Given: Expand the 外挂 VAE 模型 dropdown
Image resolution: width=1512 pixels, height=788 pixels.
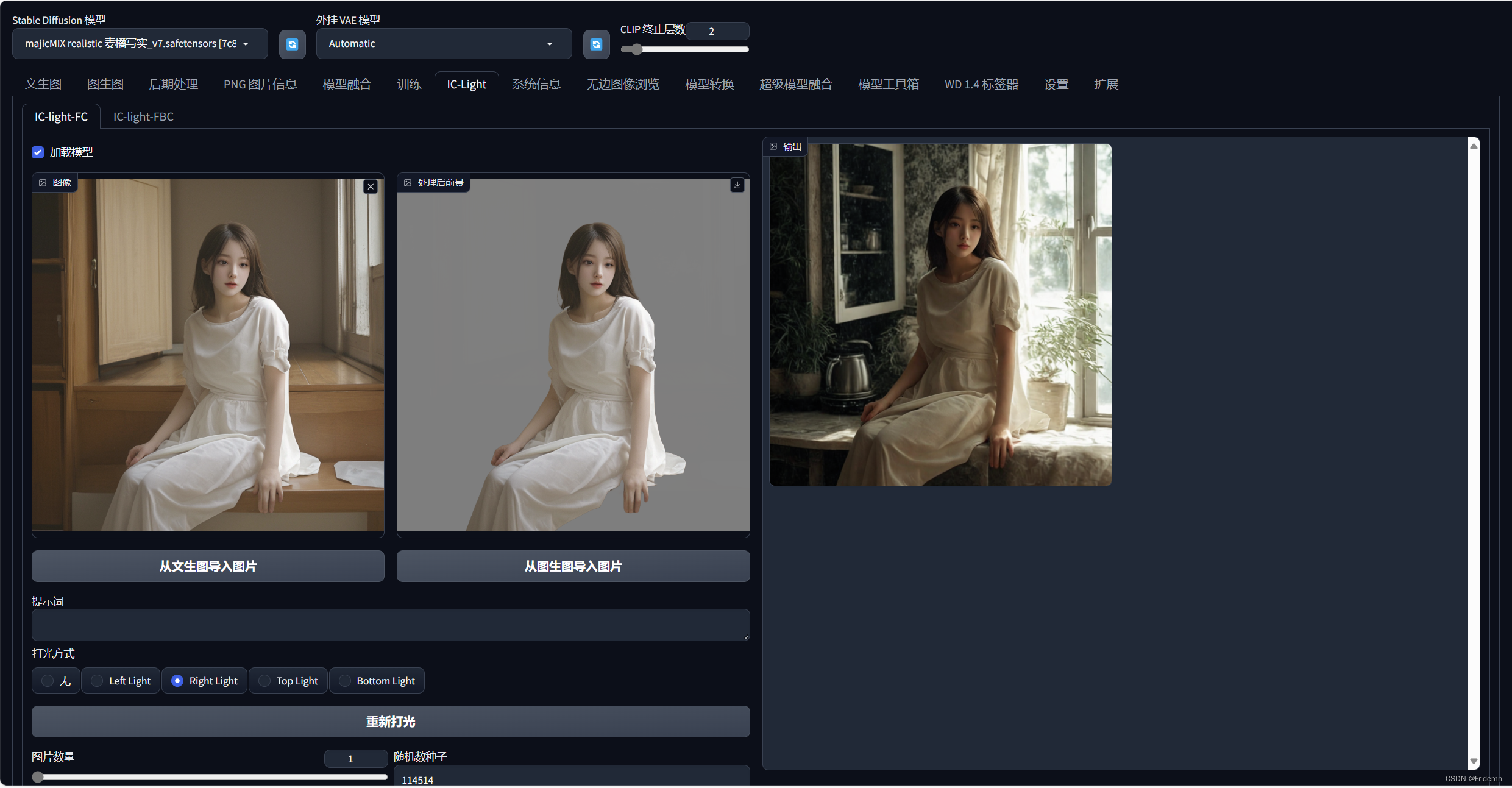Looking at the screenshot, I should (443, 44).
